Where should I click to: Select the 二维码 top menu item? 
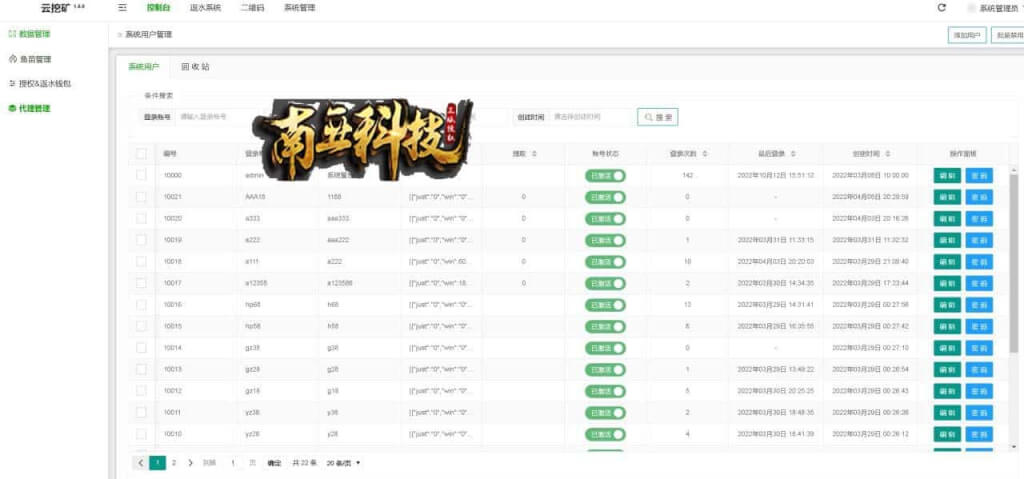[253, 8]
